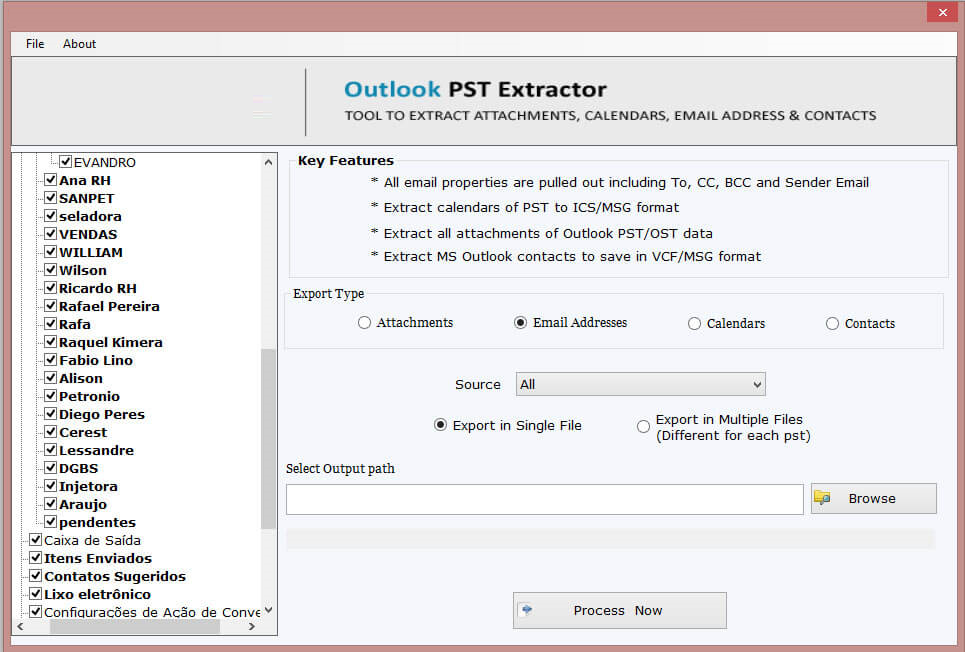Viewport: 965px width, 652px height.
Task: Click the Select Output path field
Action: [x=545, y=499]
